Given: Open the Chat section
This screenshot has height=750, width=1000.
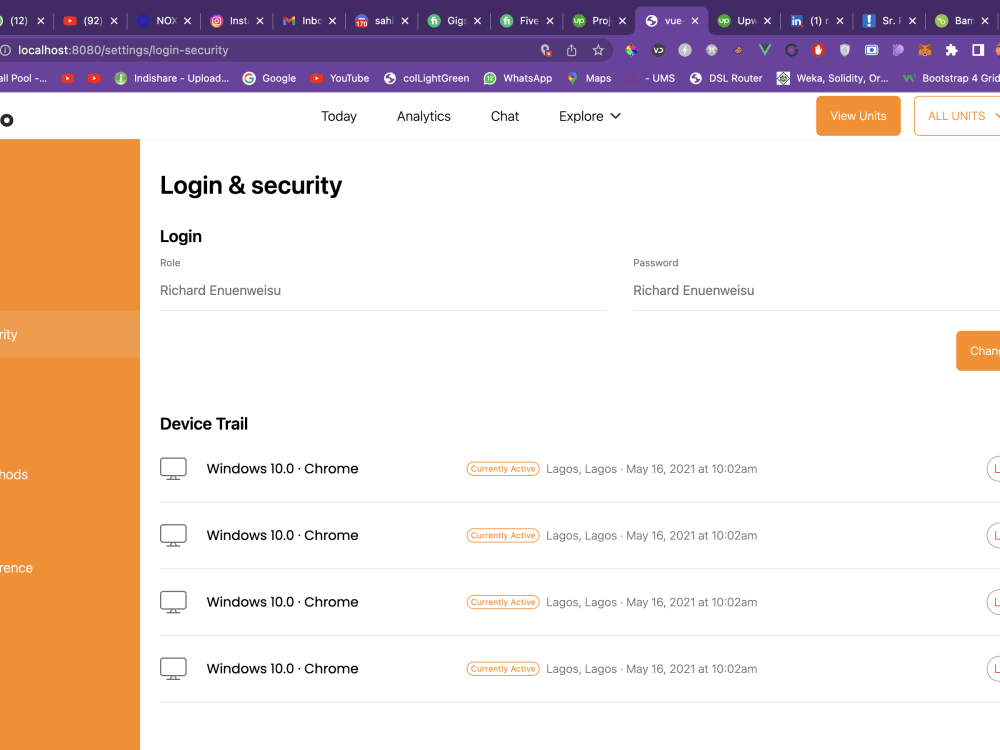Looking at the screenshot, I should coord(504,116).
